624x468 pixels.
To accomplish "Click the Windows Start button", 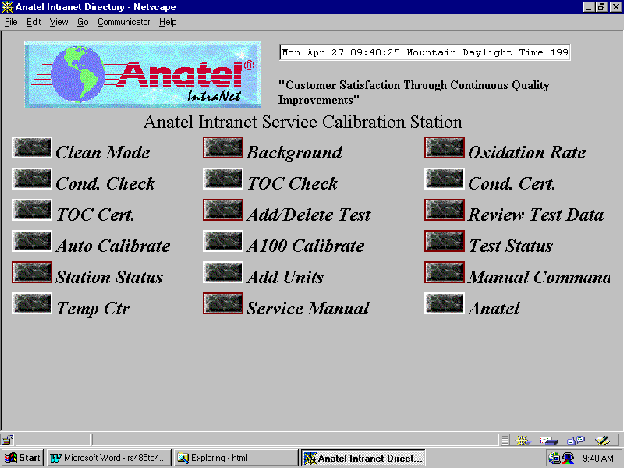I will point(22,458).
